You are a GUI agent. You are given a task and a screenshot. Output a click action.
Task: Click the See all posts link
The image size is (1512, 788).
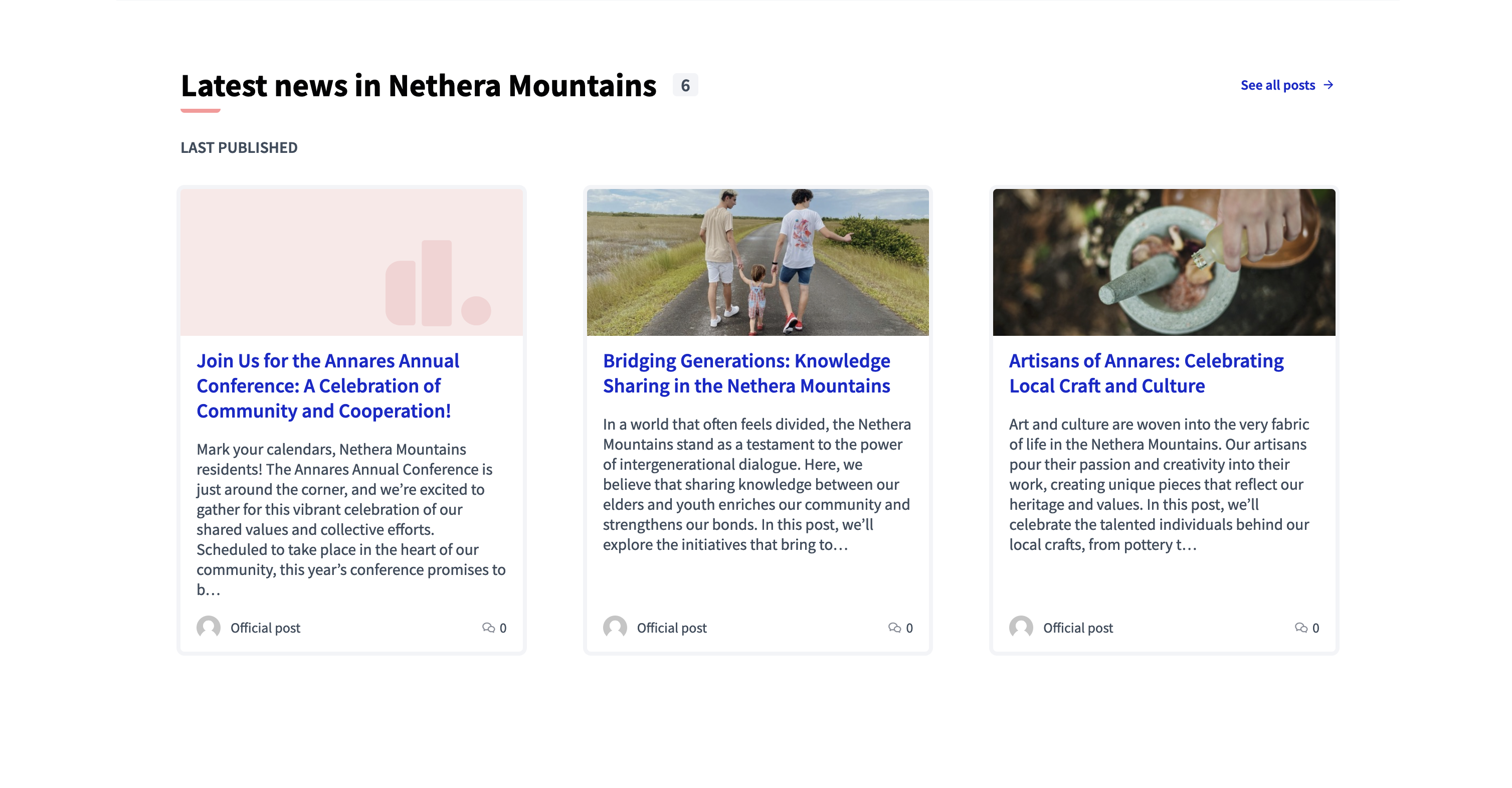[x=1278, y=85]
